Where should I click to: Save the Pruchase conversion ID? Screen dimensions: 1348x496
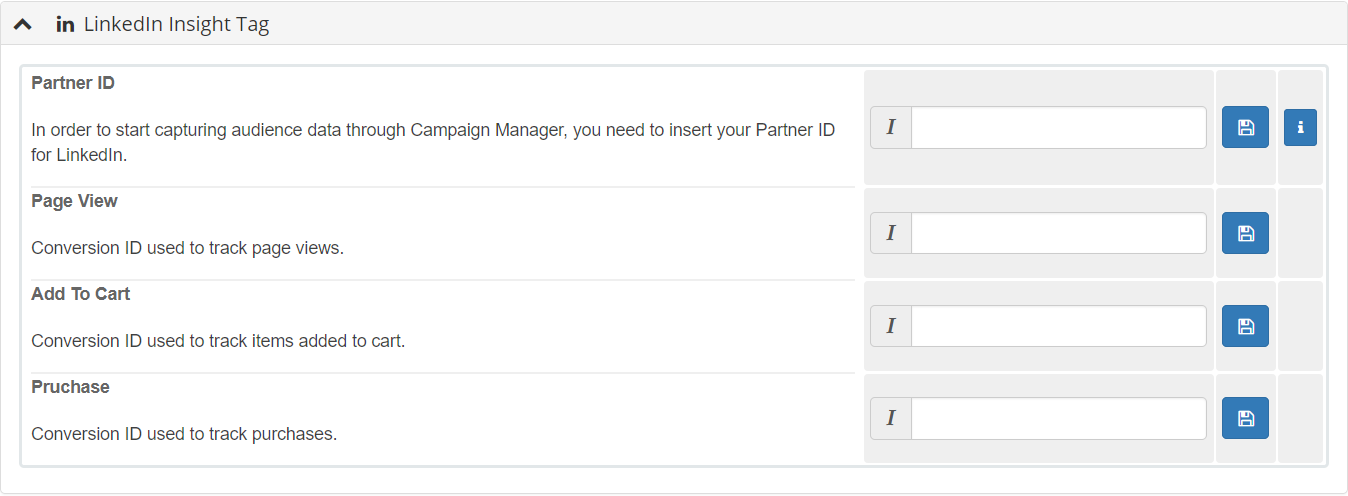click(1245, 418)
